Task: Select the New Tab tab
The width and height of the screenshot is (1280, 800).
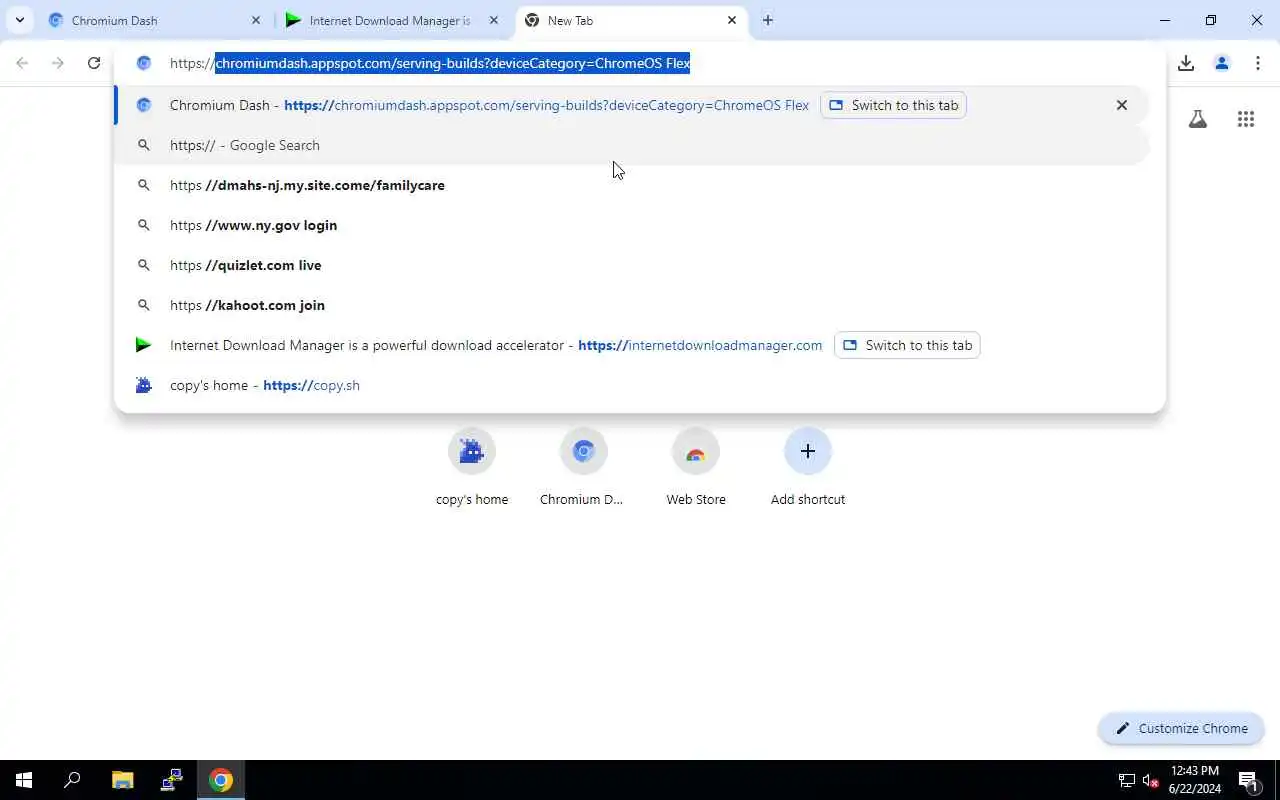Action: [x=632, y=20]
